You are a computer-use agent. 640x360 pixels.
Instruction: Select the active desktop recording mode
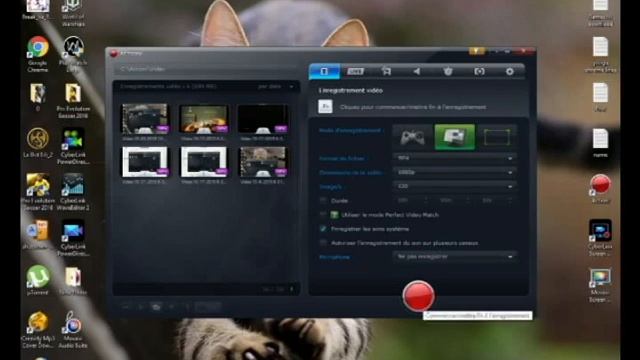click(x=455, y=138)
